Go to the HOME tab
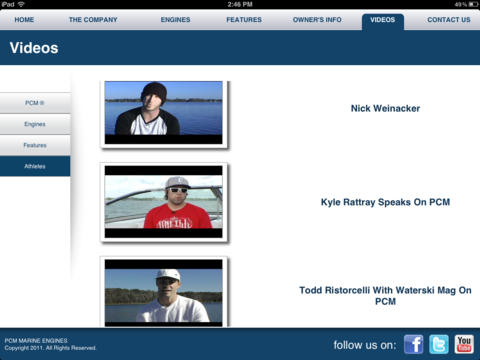The height and width of the screenshot is (360, 480). pyautogui.click(x=24, y=20)
